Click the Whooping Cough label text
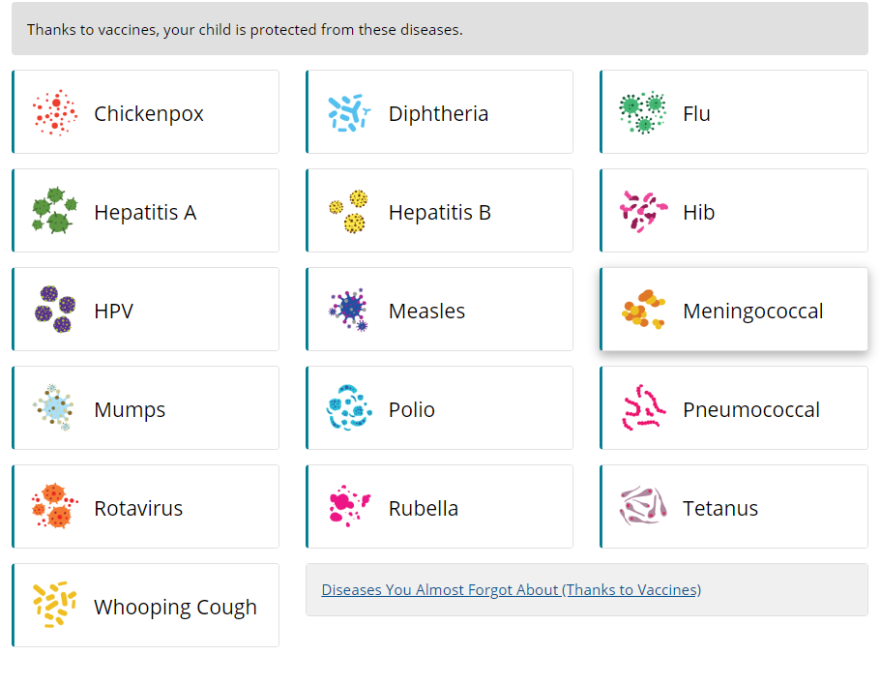This screenshot has width=880, height=685. (x=175, y=608)
